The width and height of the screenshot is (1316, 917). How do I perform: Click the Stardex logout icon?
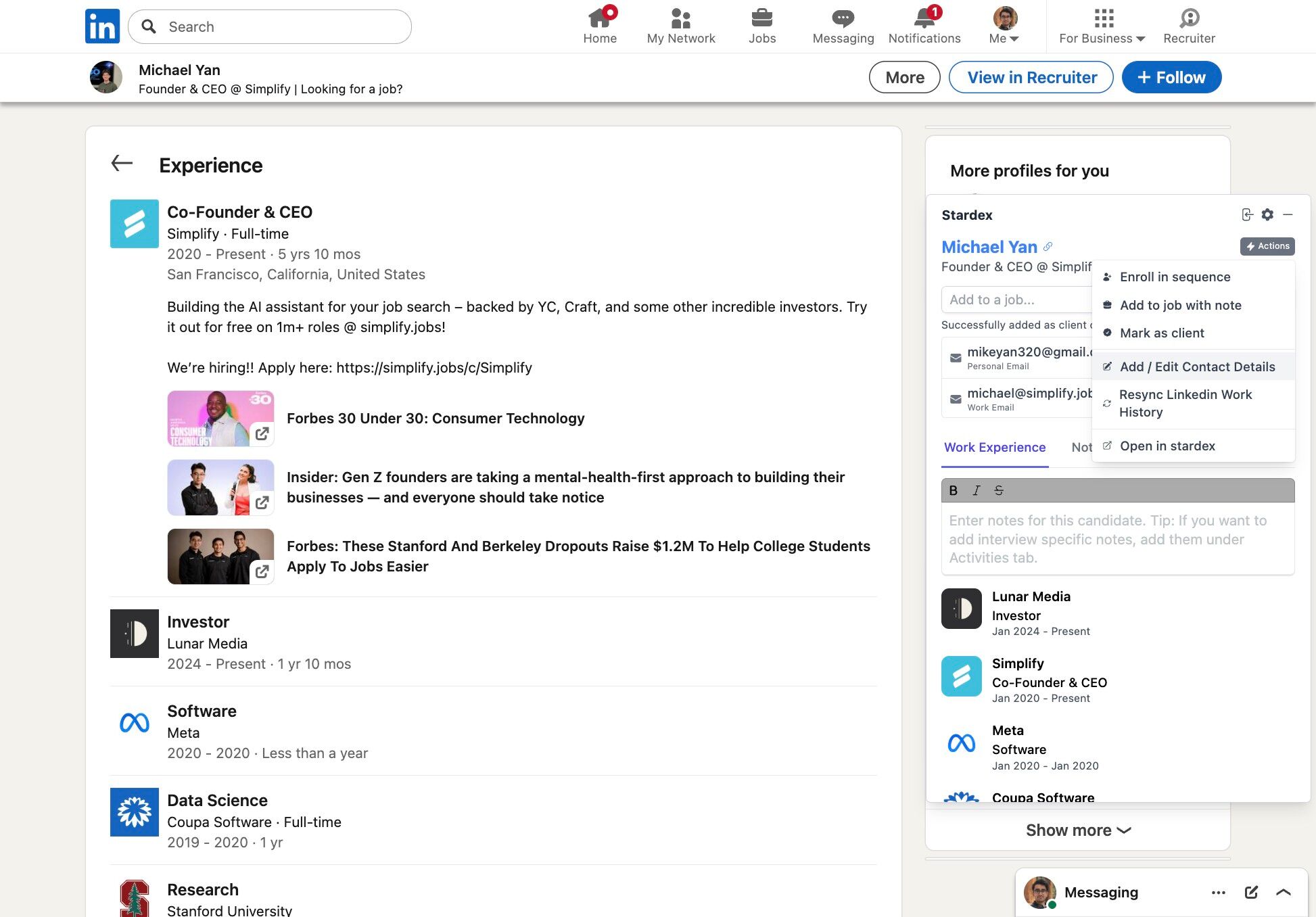pos(1247,214)
